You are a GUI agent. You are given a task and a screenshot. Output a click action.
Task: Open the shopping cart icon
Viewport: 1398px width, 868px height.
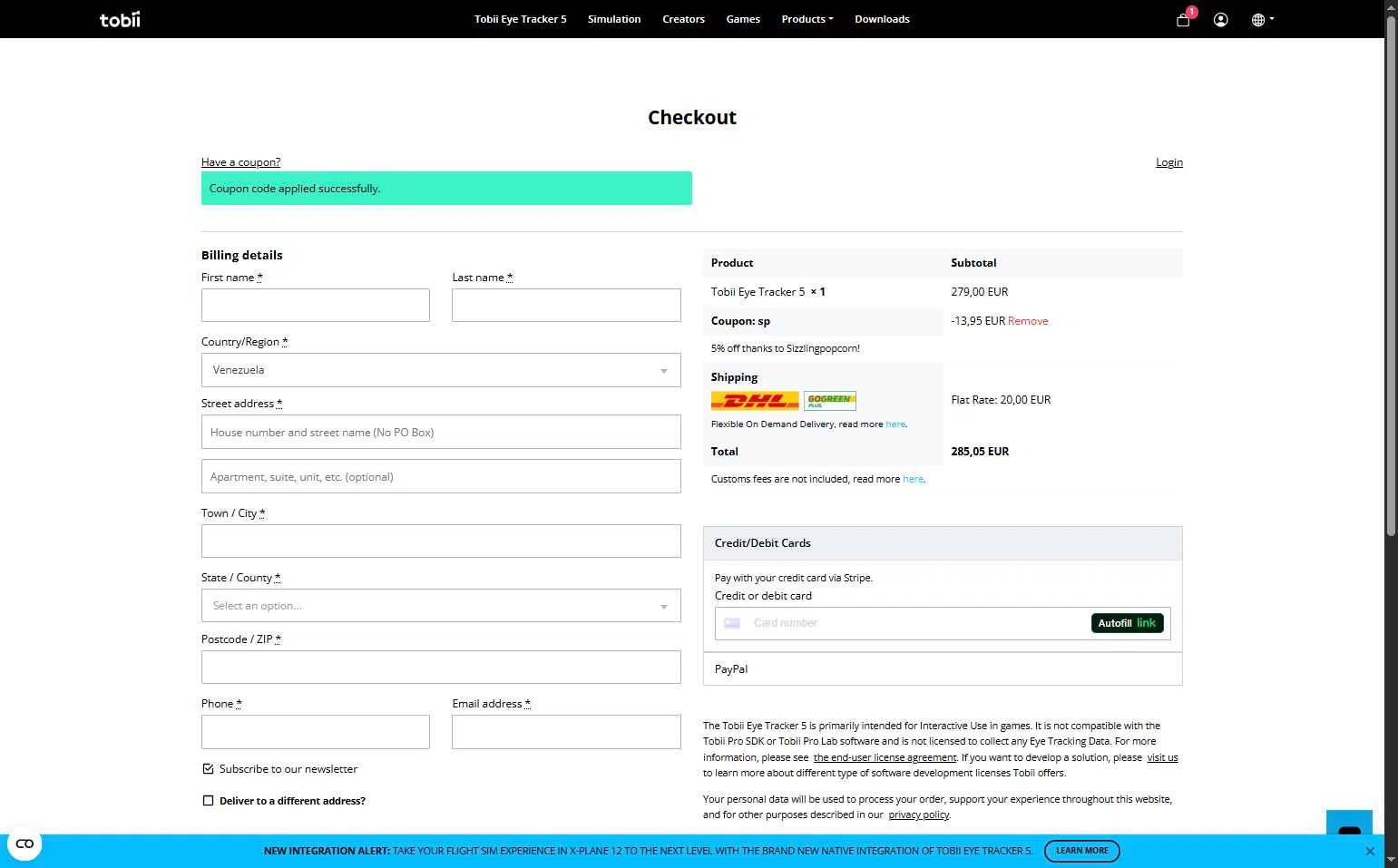[x=1183, y=19]
